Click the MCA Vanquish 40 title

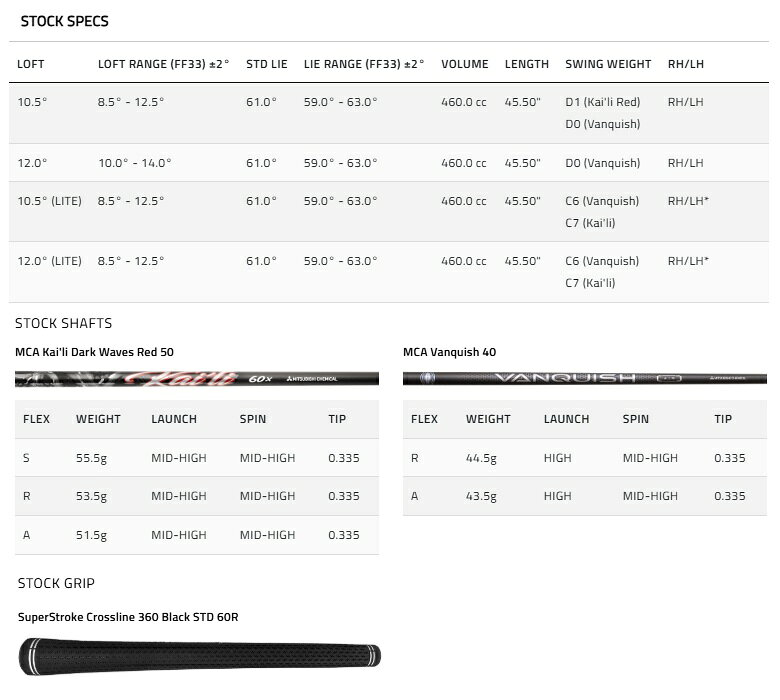click(x=450, y=352)
